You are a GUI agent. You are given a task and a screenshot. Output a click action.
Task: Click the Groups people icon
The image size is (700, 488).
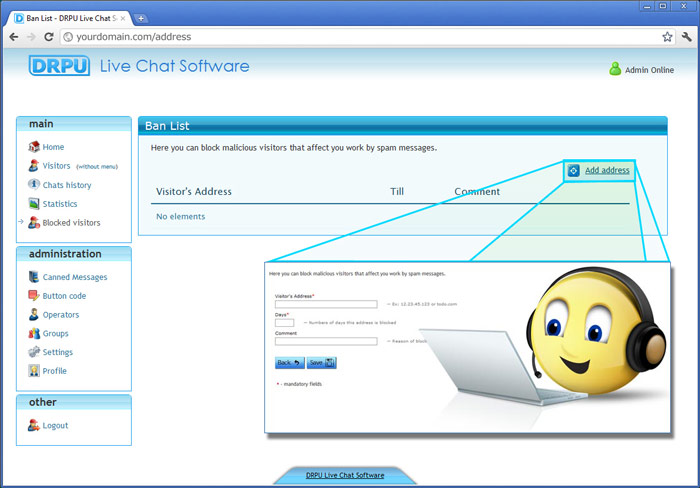click(x=34, y=333)
